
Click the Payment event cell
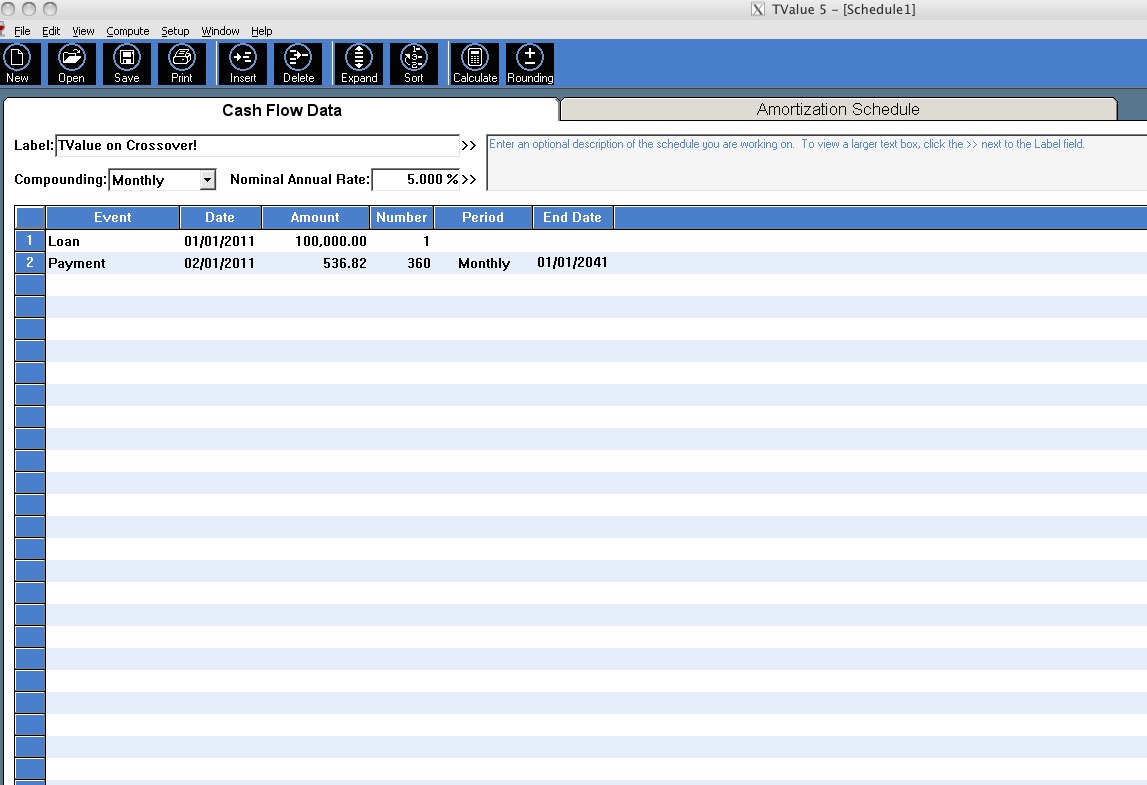[x=113, y=263]
